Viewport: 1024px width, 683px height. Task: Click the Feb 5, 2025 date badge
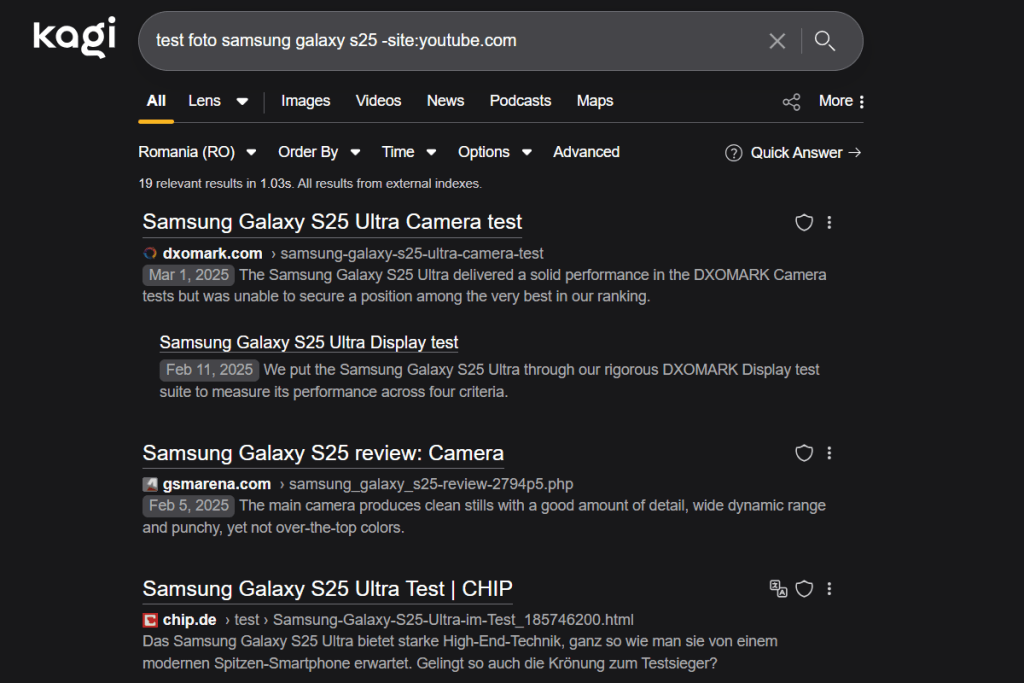click(189, 506)
